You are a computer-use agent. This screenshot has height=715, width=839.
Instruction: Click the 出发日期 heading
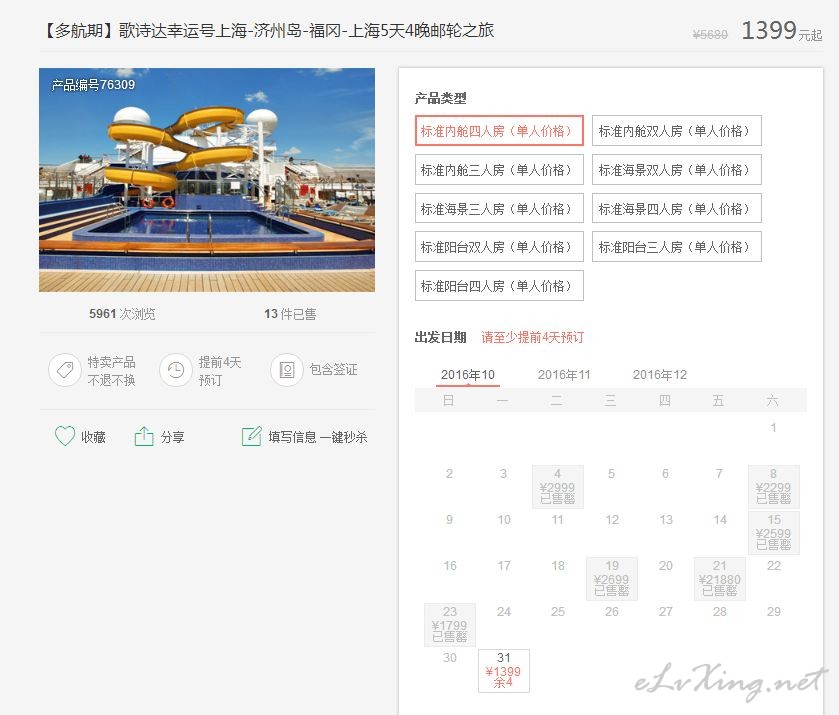[440, 337]
